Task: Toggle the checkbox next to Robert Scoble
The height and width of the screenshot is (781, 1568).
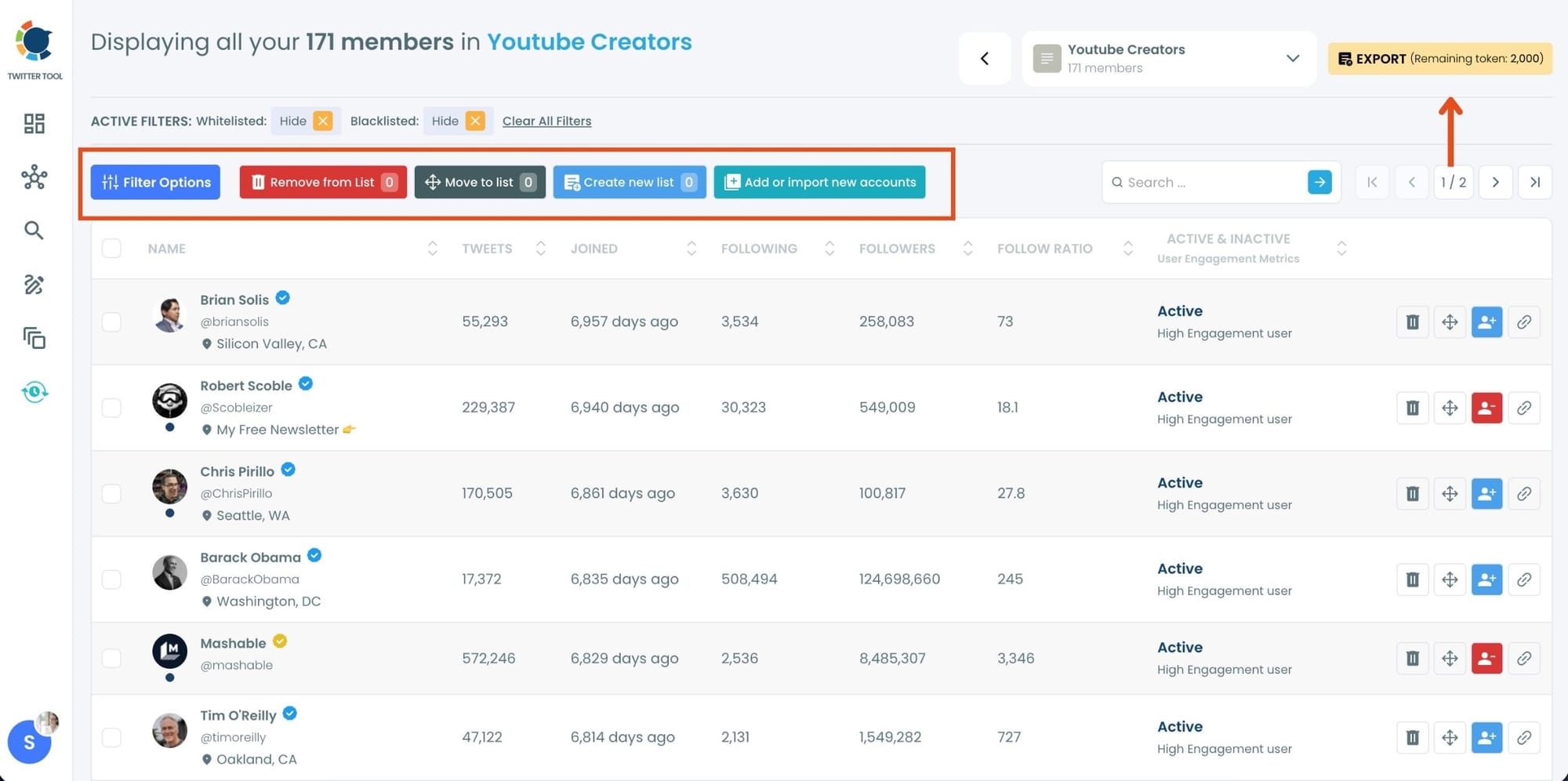Action: click(111, 407)
